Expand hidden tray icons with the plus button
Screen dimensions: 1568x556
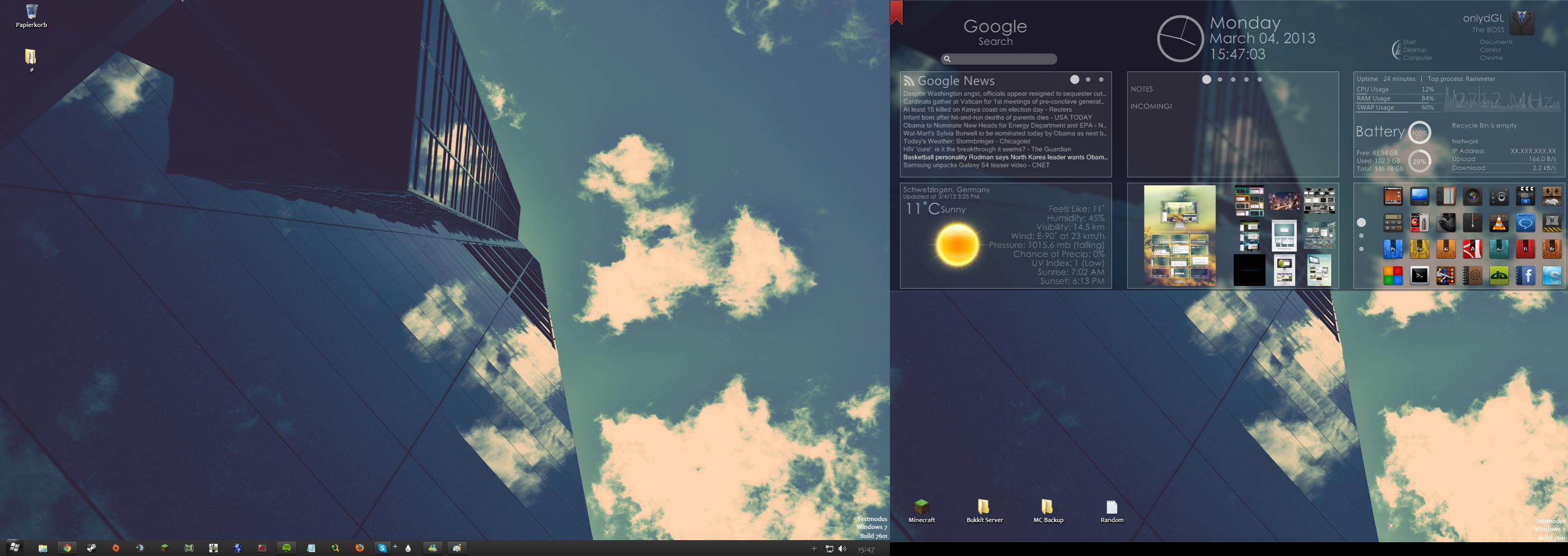click(814, 549)
